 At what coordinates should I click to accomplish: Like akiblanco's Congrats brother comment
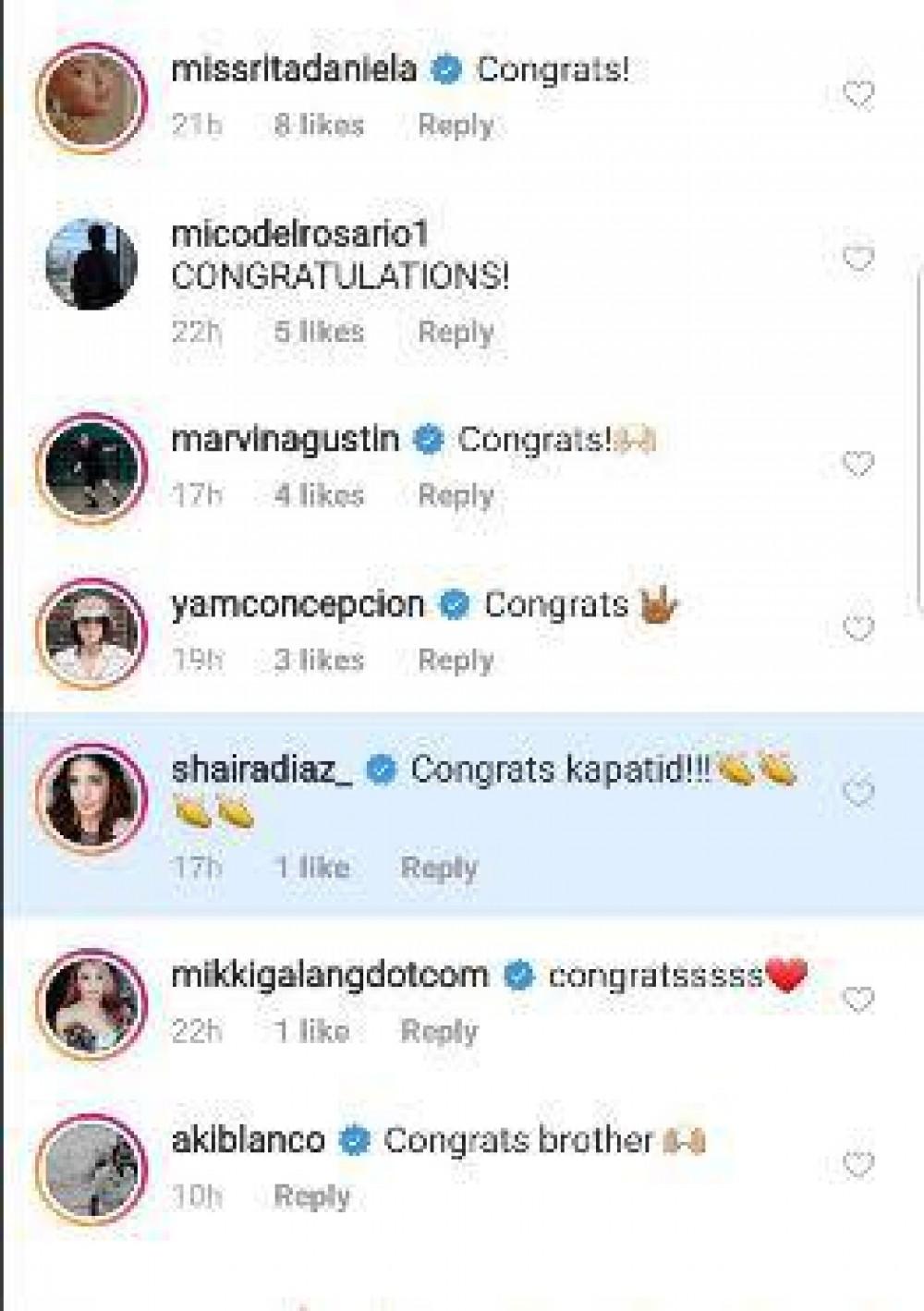click(x=858, y=1164)
